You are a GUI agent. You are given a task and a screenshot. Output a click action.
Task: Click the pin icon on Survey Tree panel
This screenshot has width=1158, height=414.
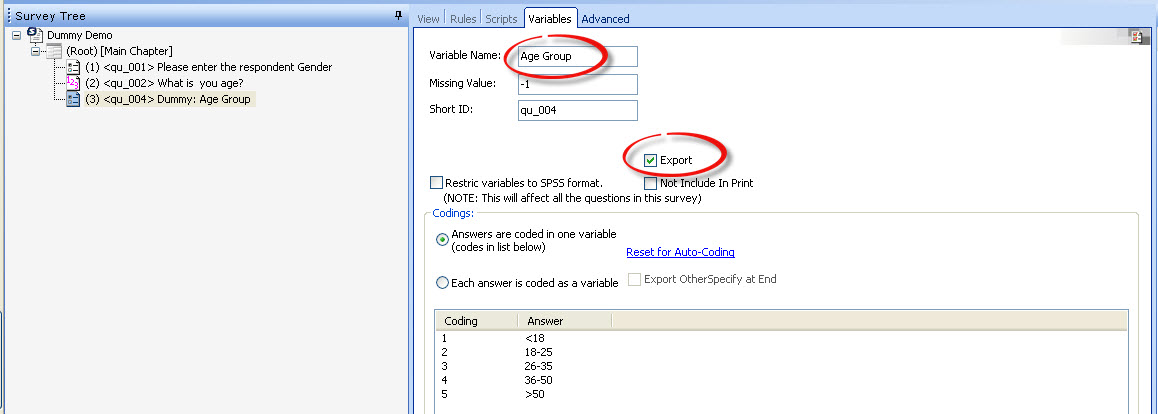point(399,15)
